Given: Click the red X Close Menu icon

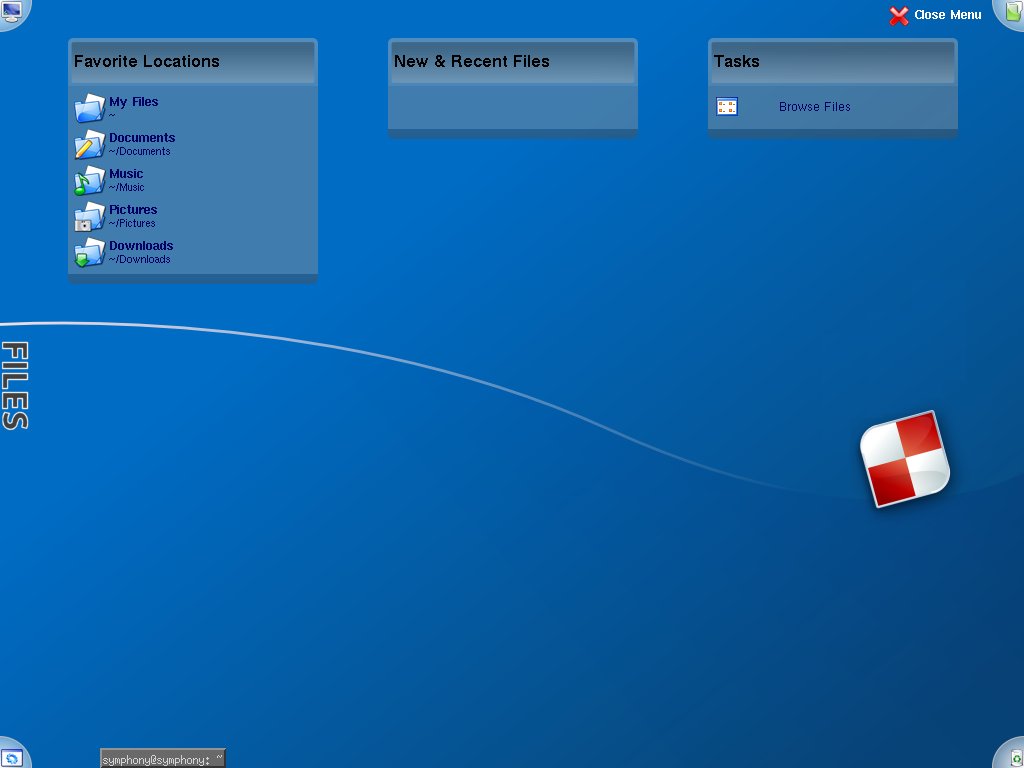Looking at the screenshot, I should 899,16.
